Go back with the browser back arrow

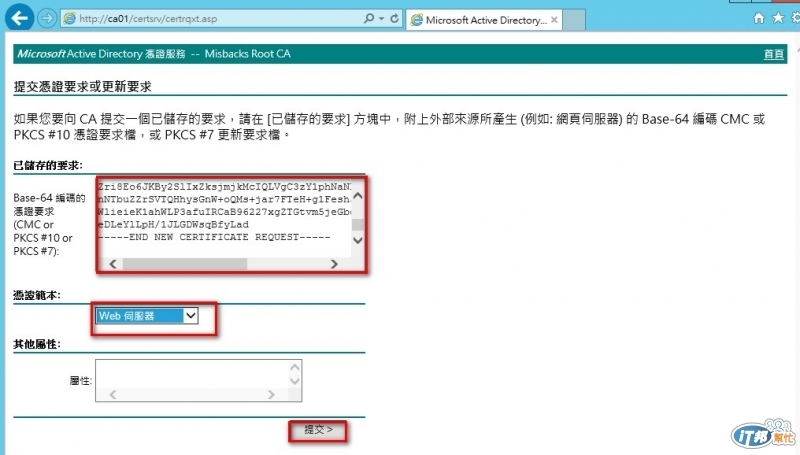point(19,18)
